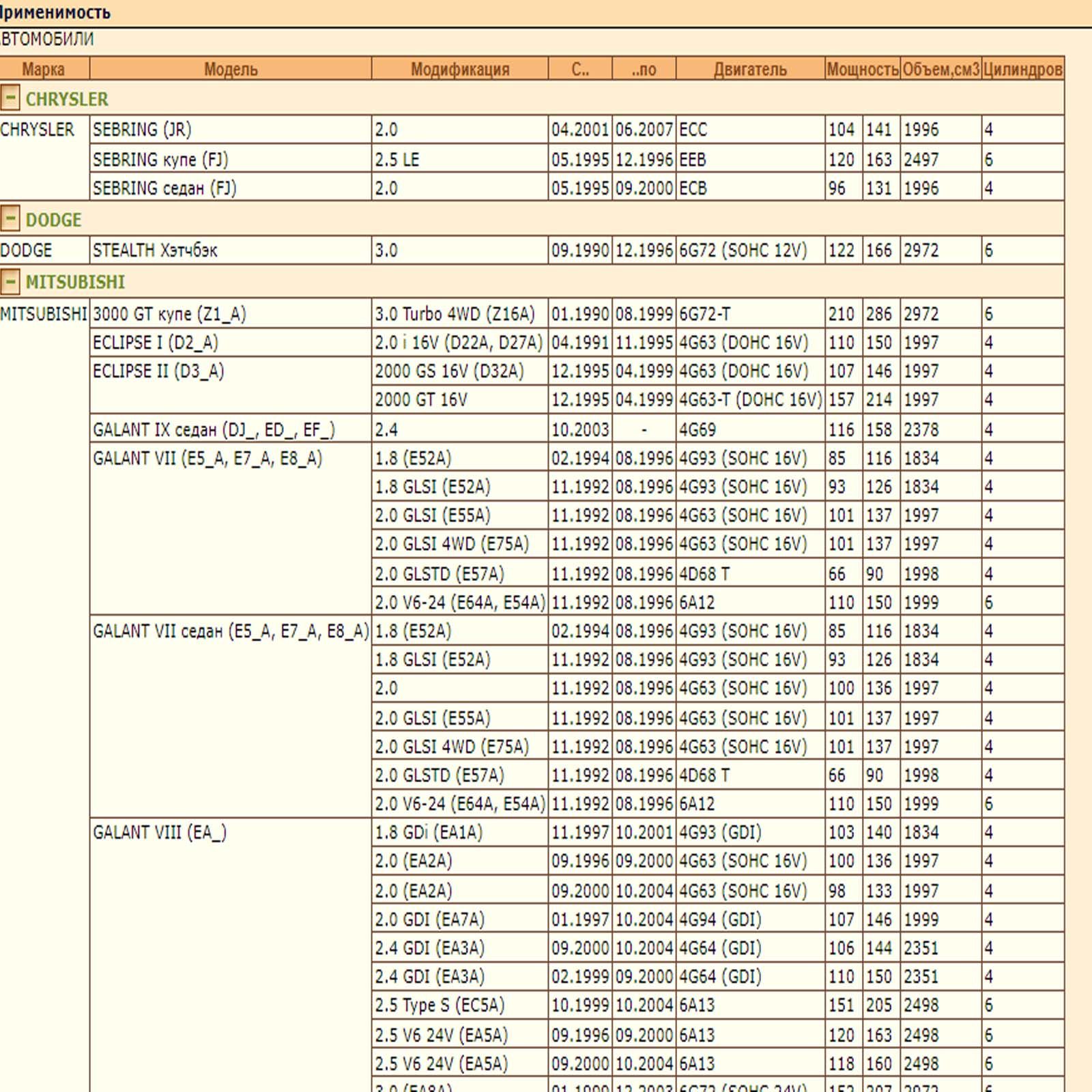1092x1092 pixels.
Task: Click the CHRYSLER group heading
Action: 67,99
